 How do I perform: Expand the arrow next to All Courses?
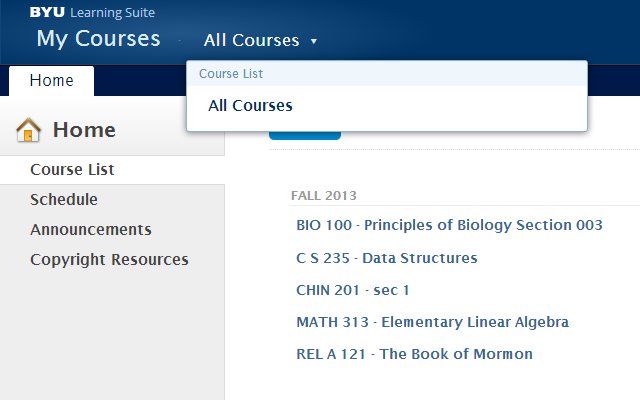(314, 41)
